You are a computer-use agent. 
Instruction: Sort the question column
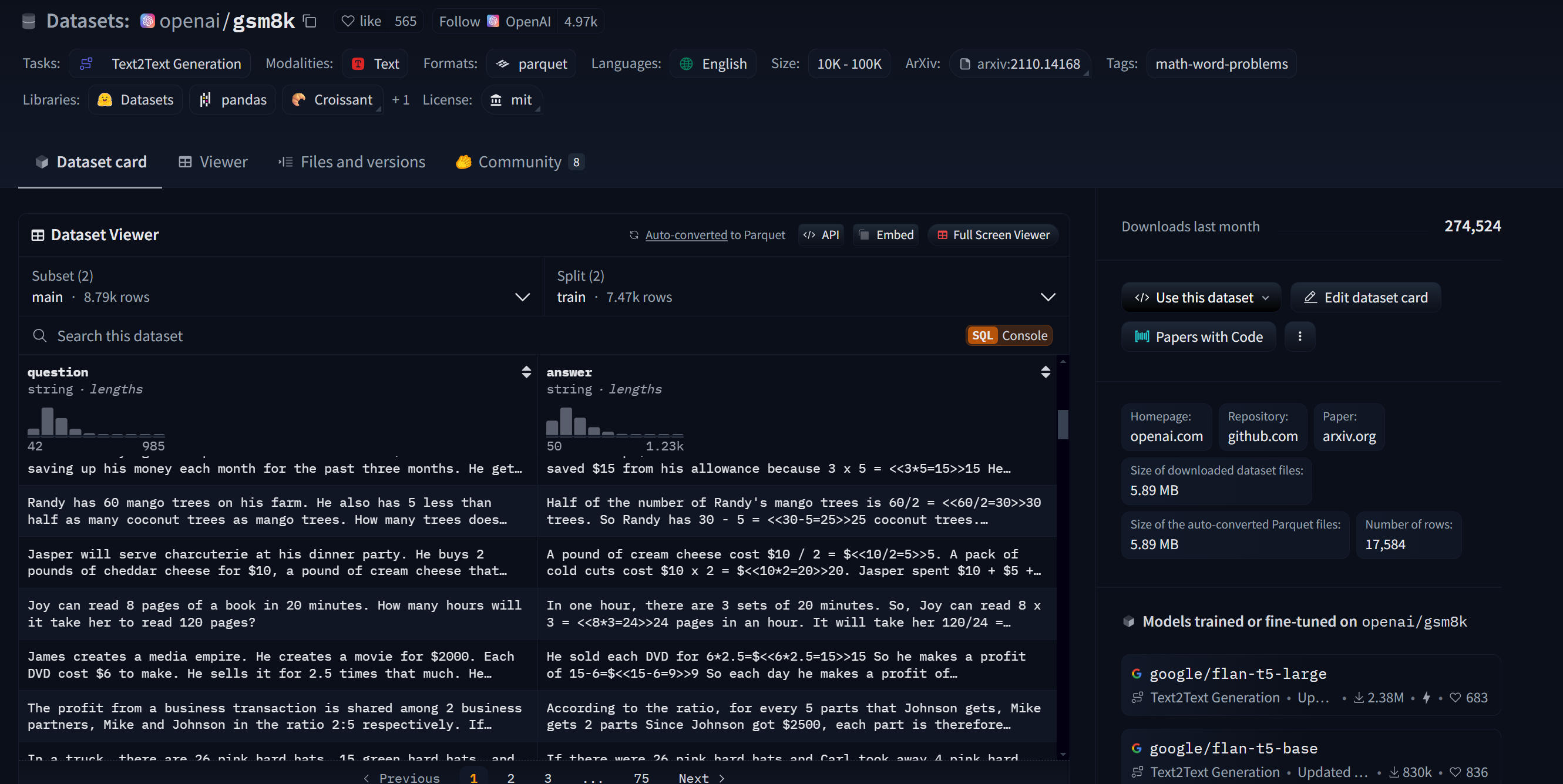point(526,372)
